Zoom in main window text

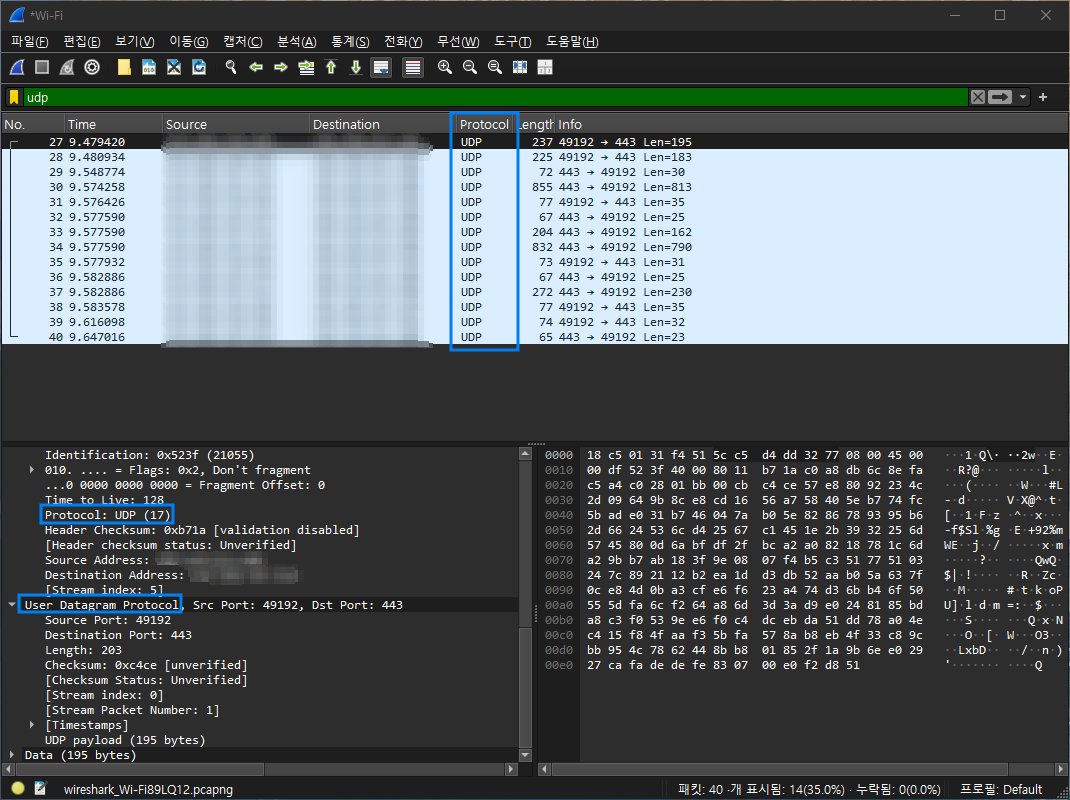click(x=445, y=67)
